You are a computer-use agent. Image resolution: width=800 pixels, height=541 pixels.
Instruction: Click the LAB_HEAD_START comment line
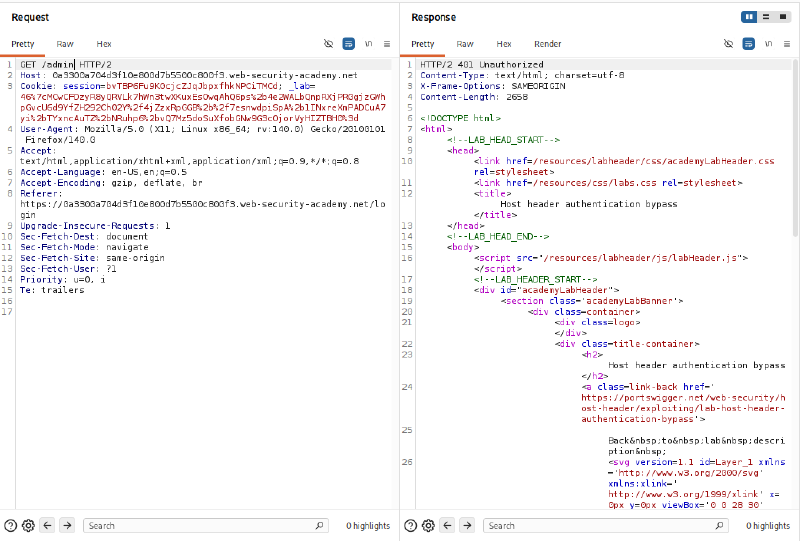point(504,139)
